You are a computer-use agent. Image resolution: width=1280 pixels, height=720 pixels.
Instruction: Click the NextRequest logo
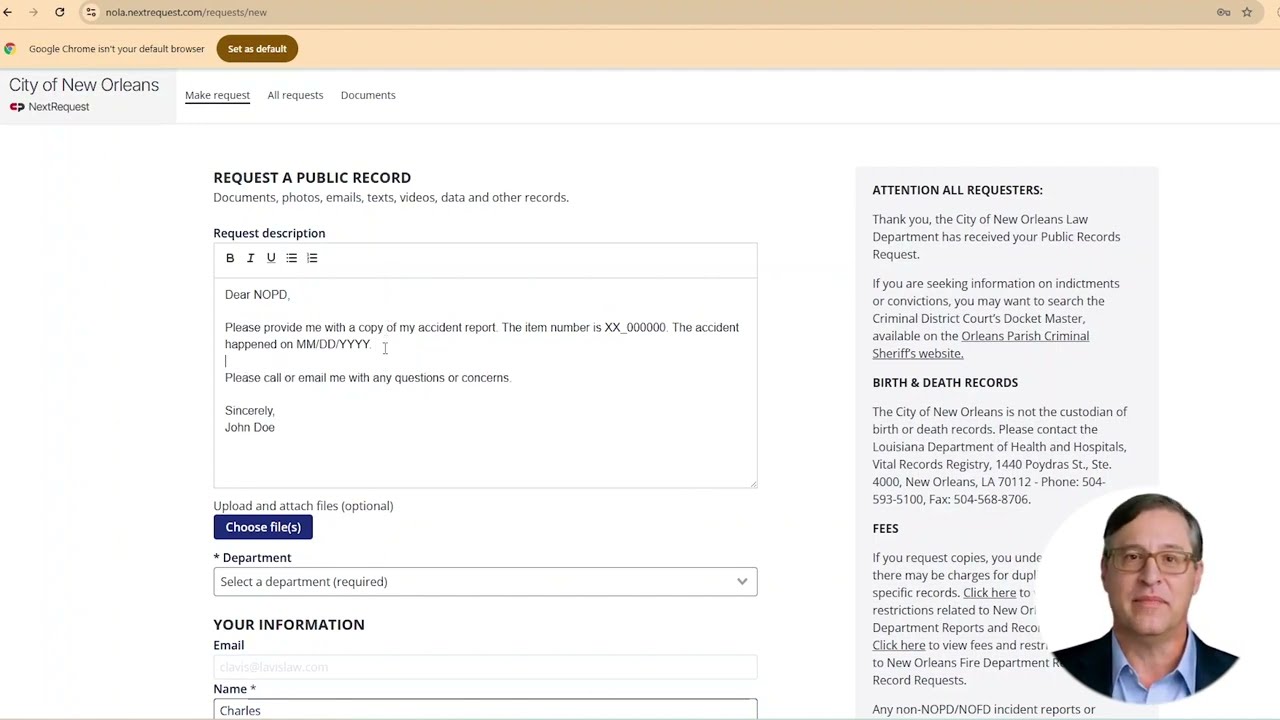click(x=50, y=107)
